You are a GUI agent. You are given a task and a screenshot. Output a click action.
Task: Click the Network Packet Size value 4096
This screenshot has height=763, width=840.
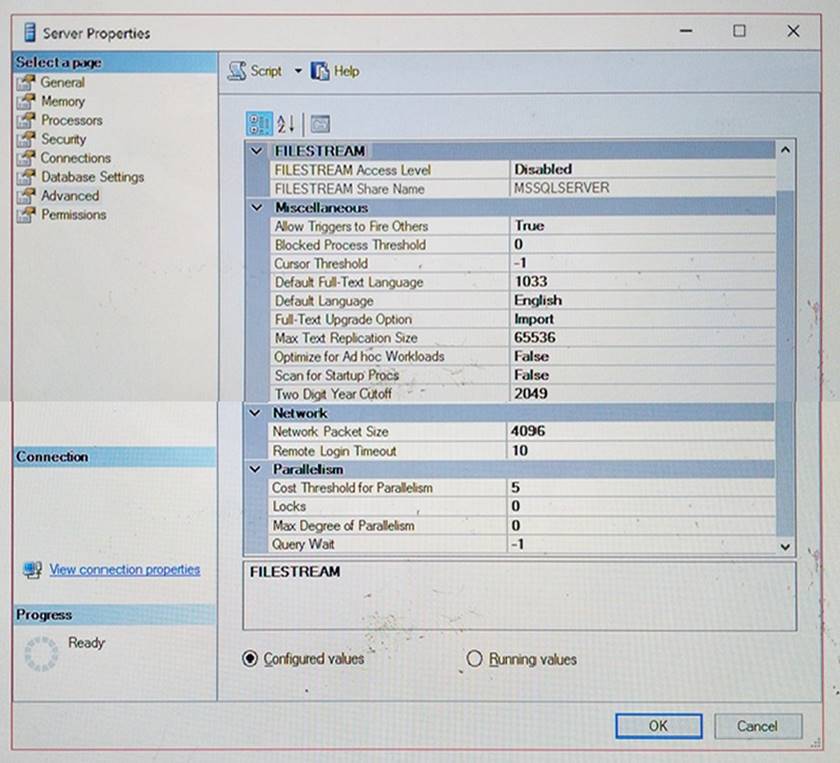pos(640,431)
